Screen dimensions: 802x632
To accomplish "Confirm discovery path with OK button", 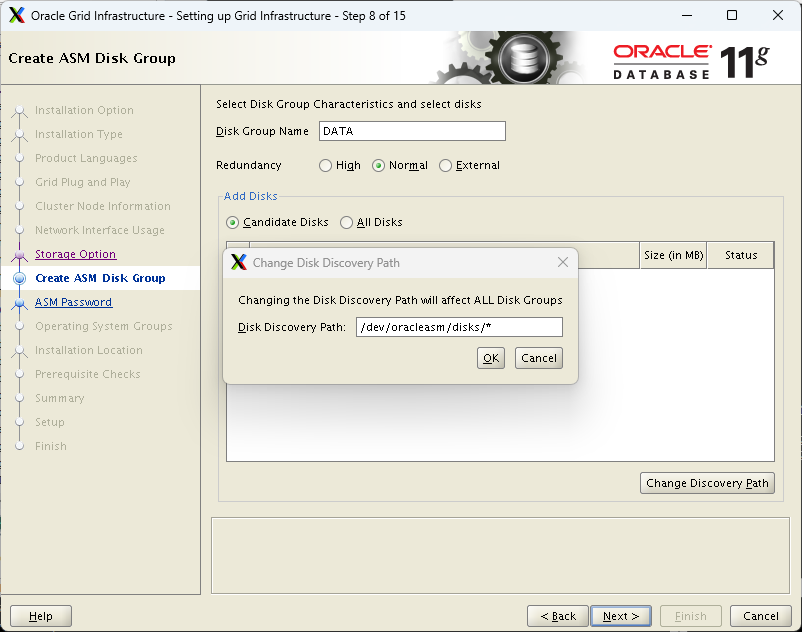I will (x=491, y=358).
